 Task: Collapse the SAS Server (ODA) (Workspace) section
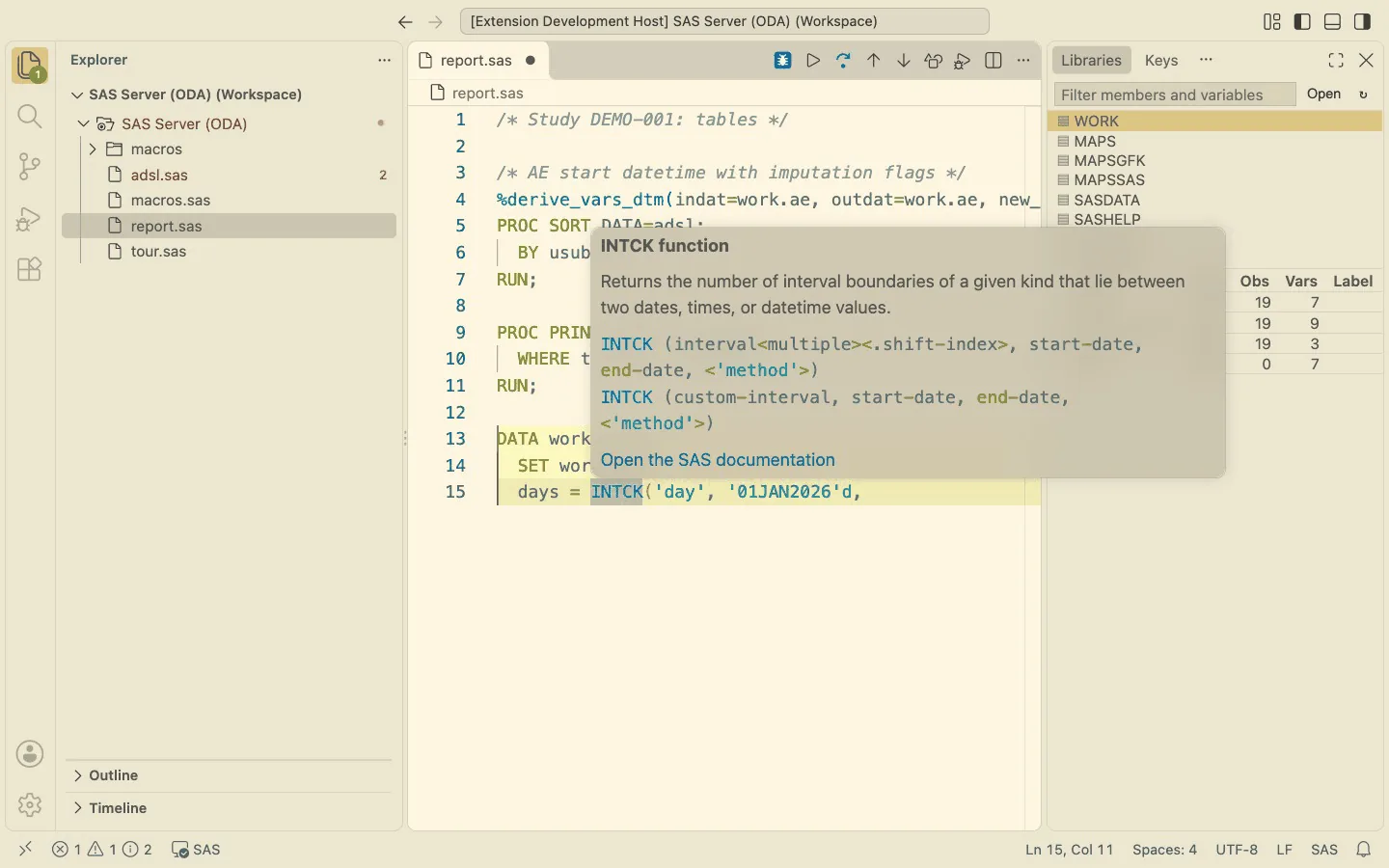click(x=77, y=95)
